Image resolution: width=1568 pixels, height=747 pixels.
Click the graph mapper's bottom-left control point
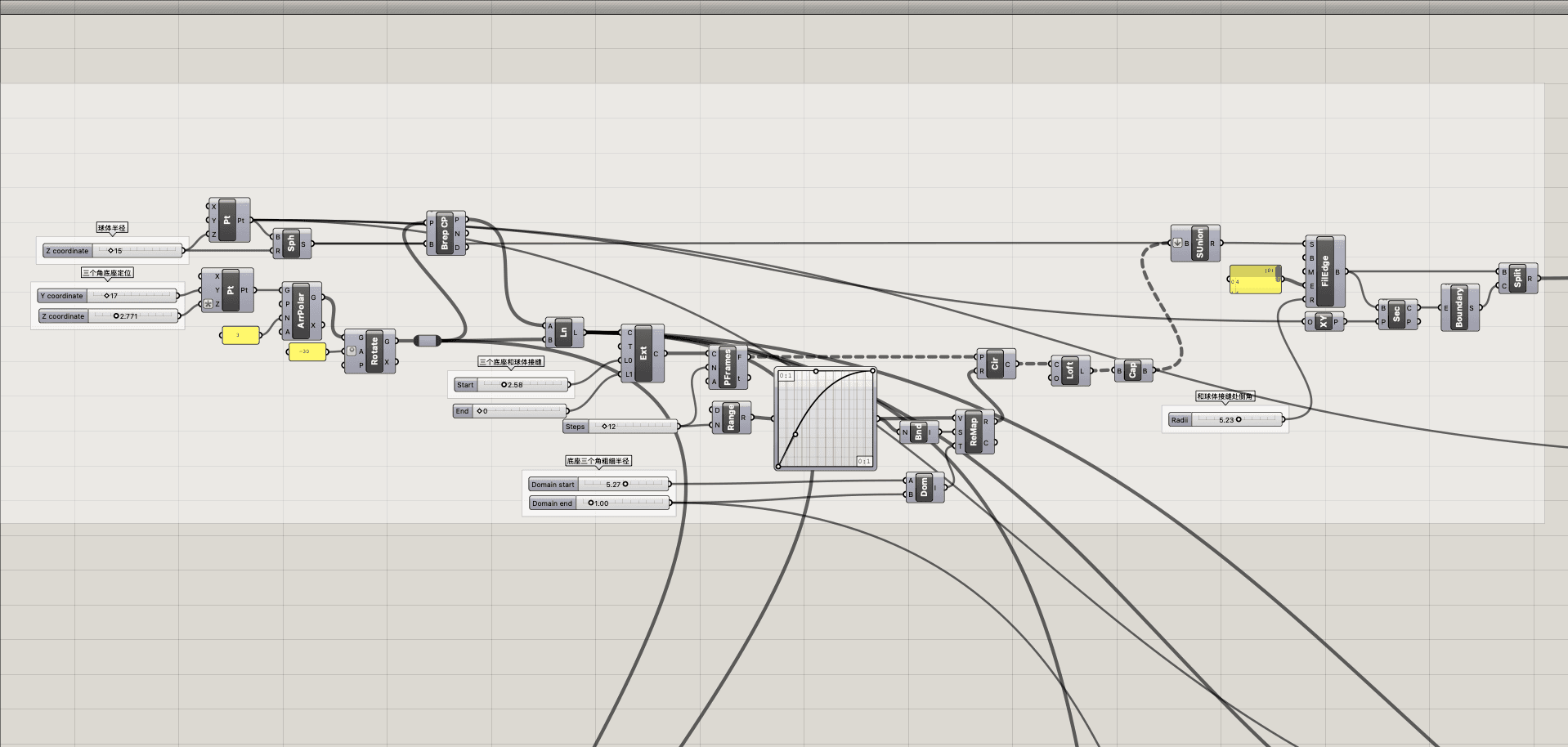[778, 466]
